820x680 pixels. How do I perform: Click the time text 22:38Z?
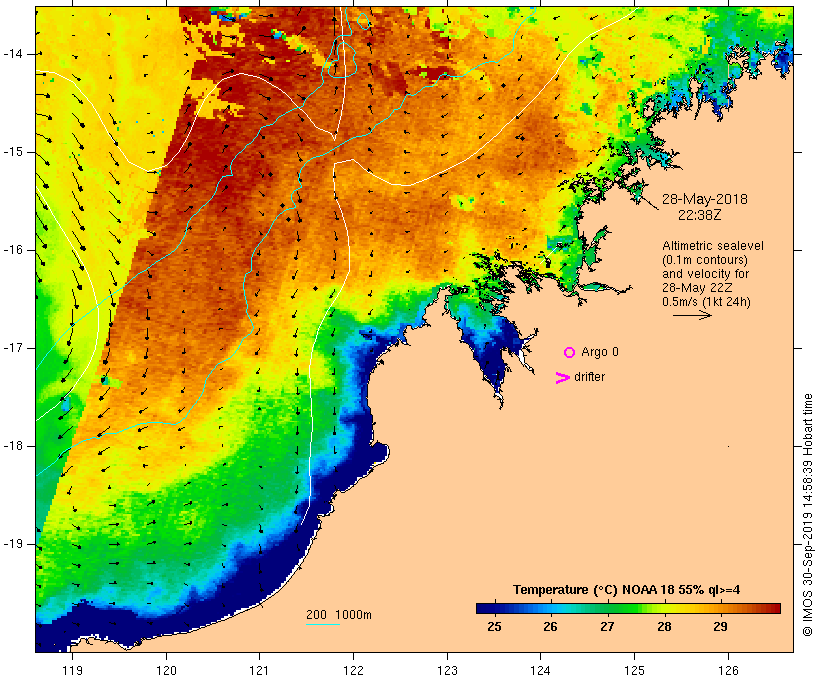[700, 215]
